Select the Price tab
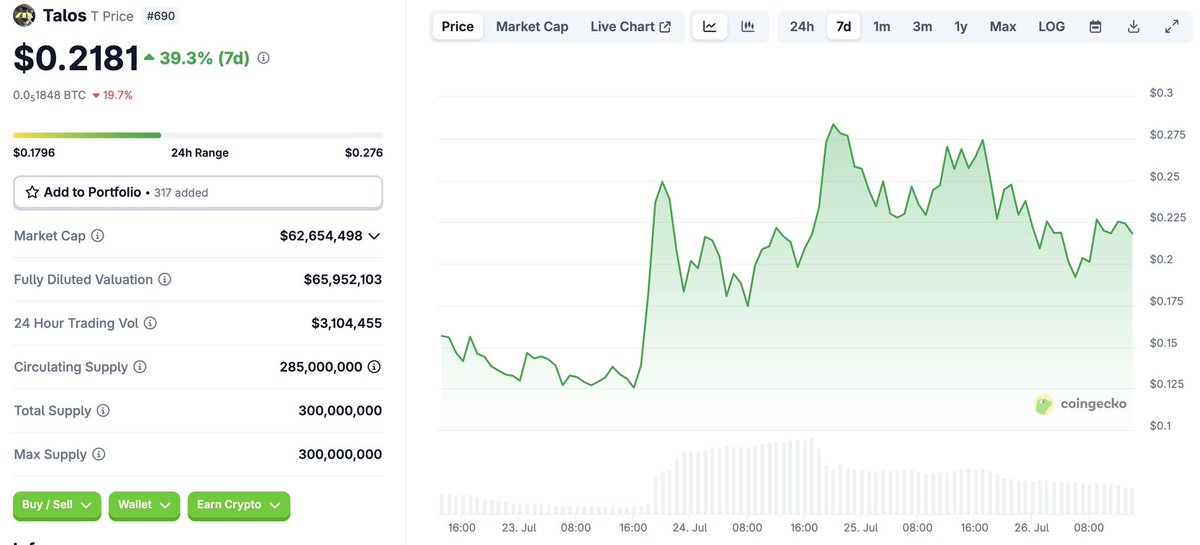1200x545 pixels. pyautogui.click(x=458, y=27)
